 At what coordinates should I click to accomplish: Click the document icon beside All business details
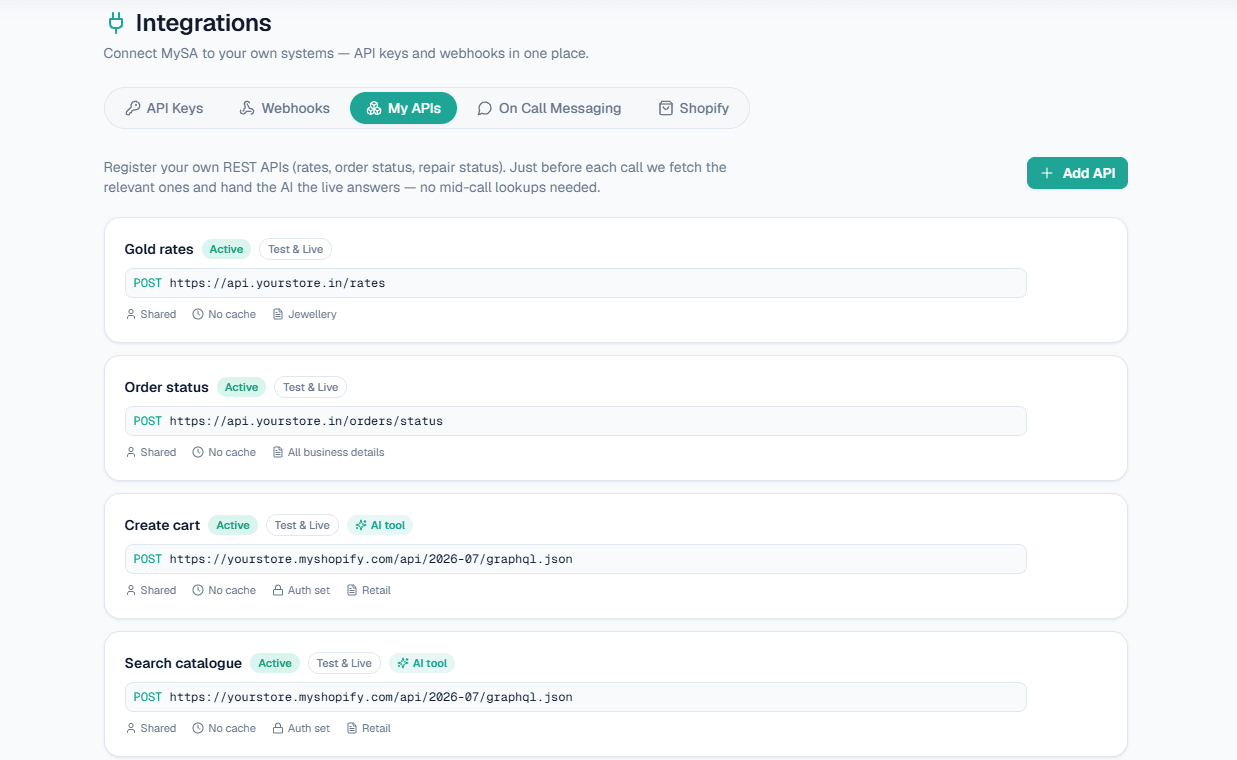point(278,452)
